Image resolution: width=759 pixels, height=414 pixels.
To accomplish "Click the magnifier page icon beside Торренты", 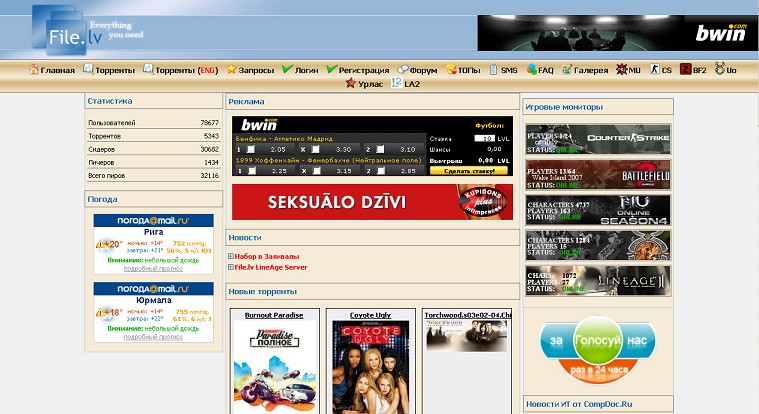I will point(88,69).
